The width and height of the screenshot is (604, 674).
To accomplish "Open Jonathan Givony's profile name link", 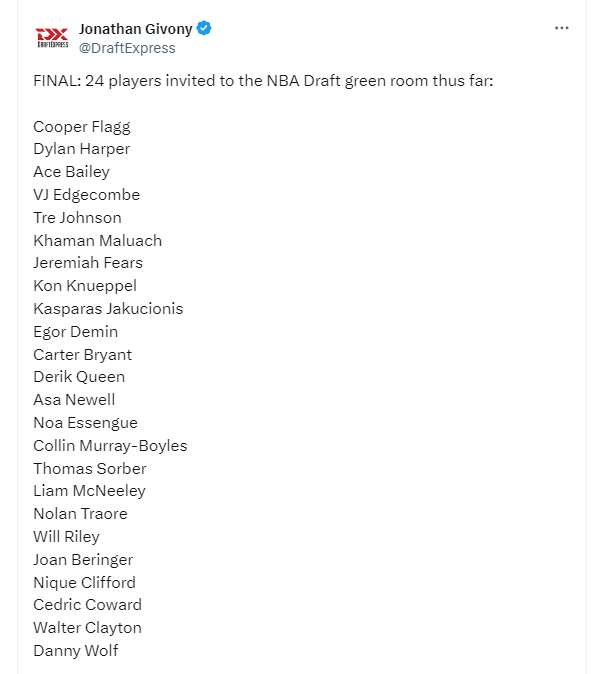I will tap(135, 29).
